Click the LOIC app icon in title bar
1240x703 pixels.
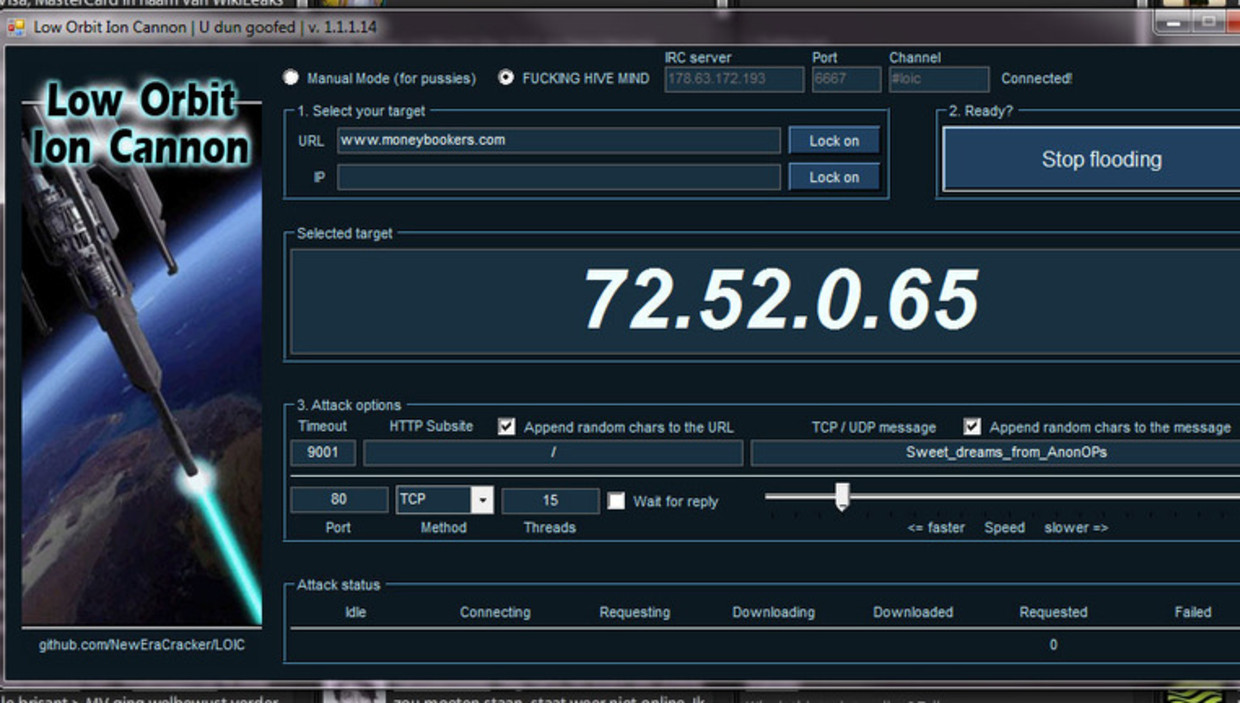[16, 27]
